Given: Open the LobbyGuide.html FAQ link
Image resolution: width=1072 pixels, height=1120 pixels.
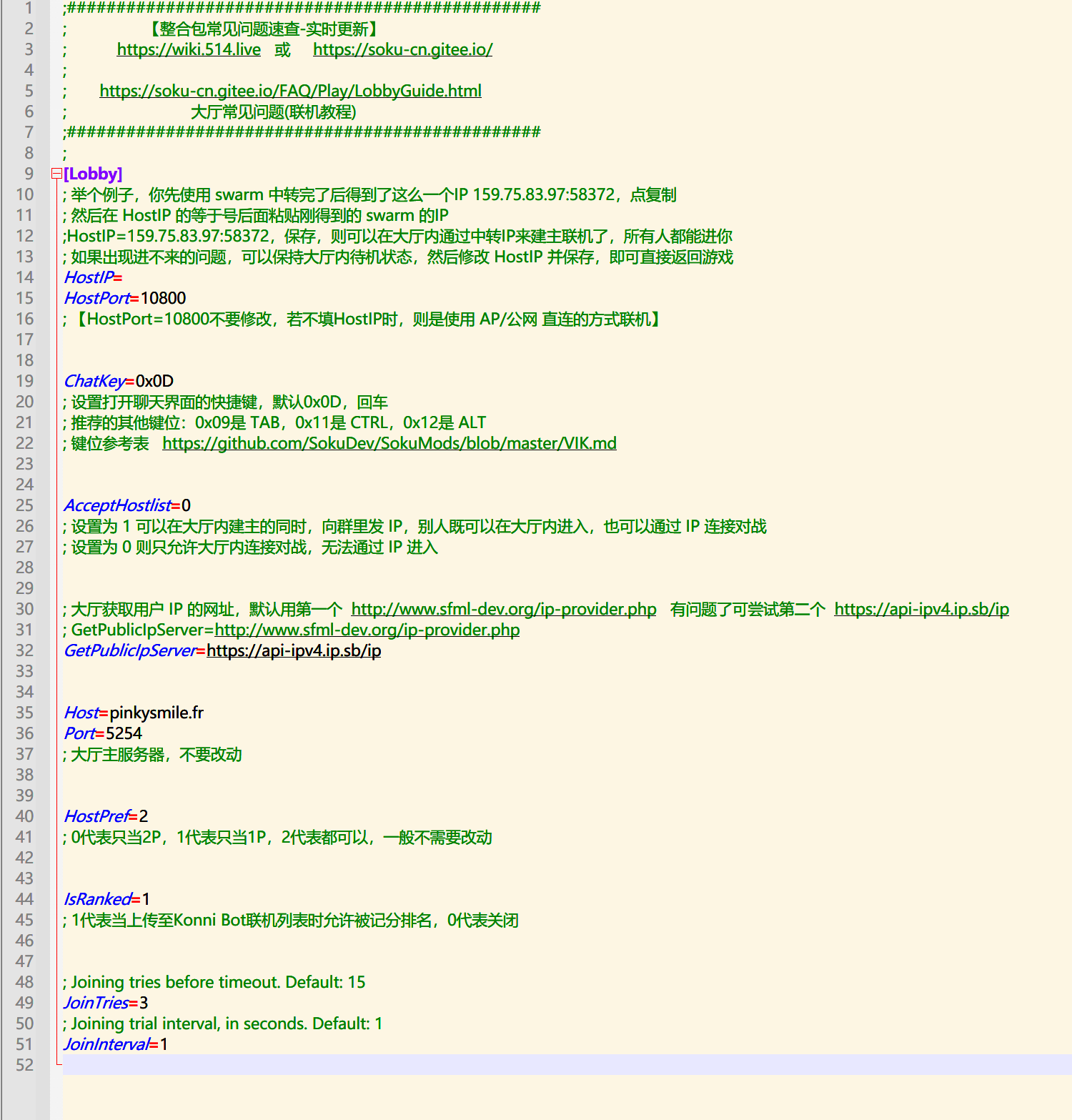Looking at the screenshot, I should coord(290,91).
